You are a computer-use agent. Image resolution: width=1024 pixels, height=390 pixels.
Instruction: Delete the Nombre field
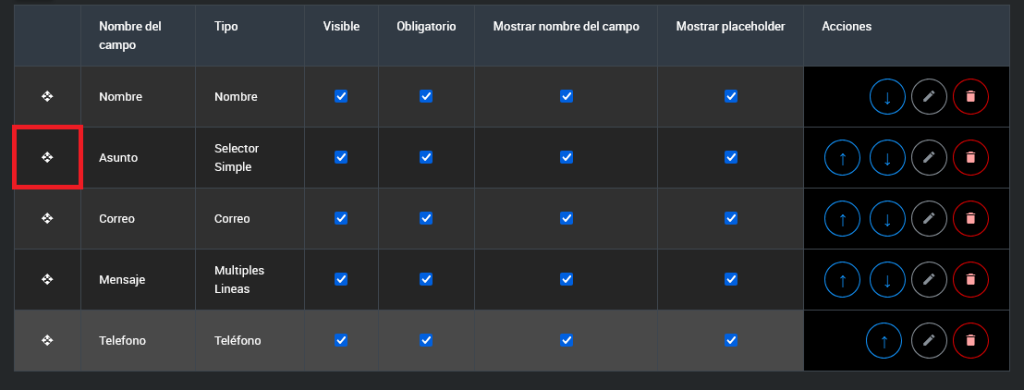[970, 97]
